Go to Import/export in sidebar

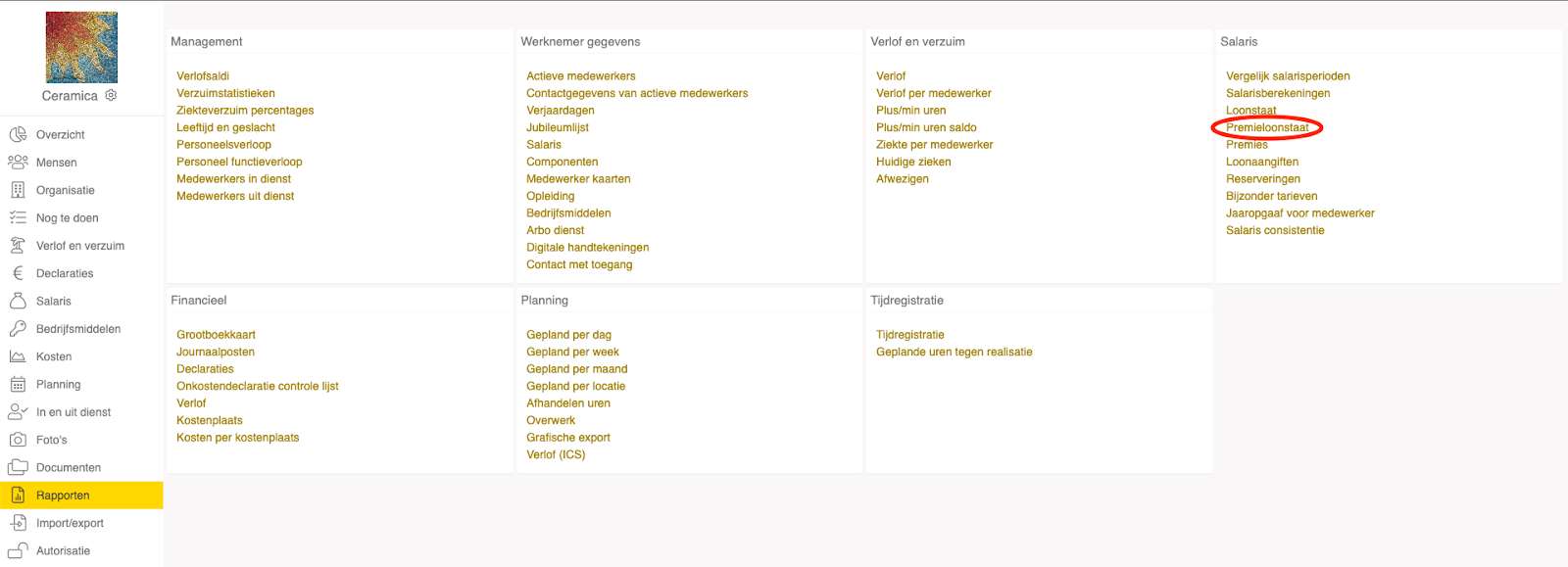click(x=70, y=523)
